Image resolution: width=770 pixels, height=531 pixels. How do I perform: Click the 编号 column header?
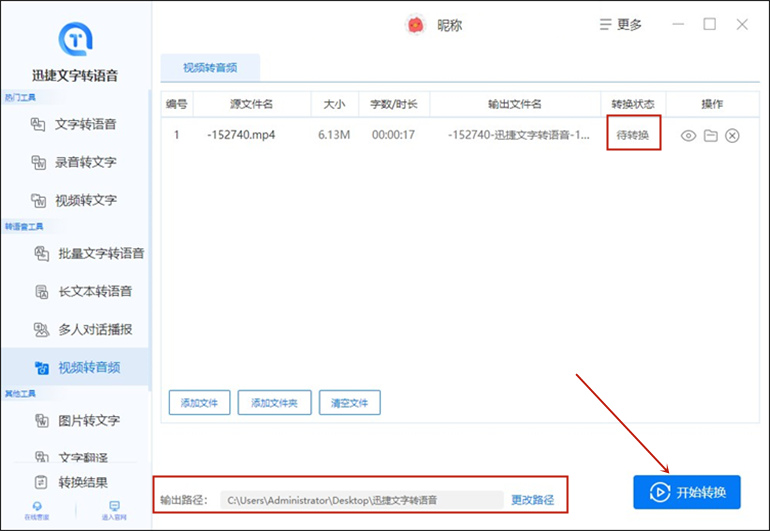point(177,104)
